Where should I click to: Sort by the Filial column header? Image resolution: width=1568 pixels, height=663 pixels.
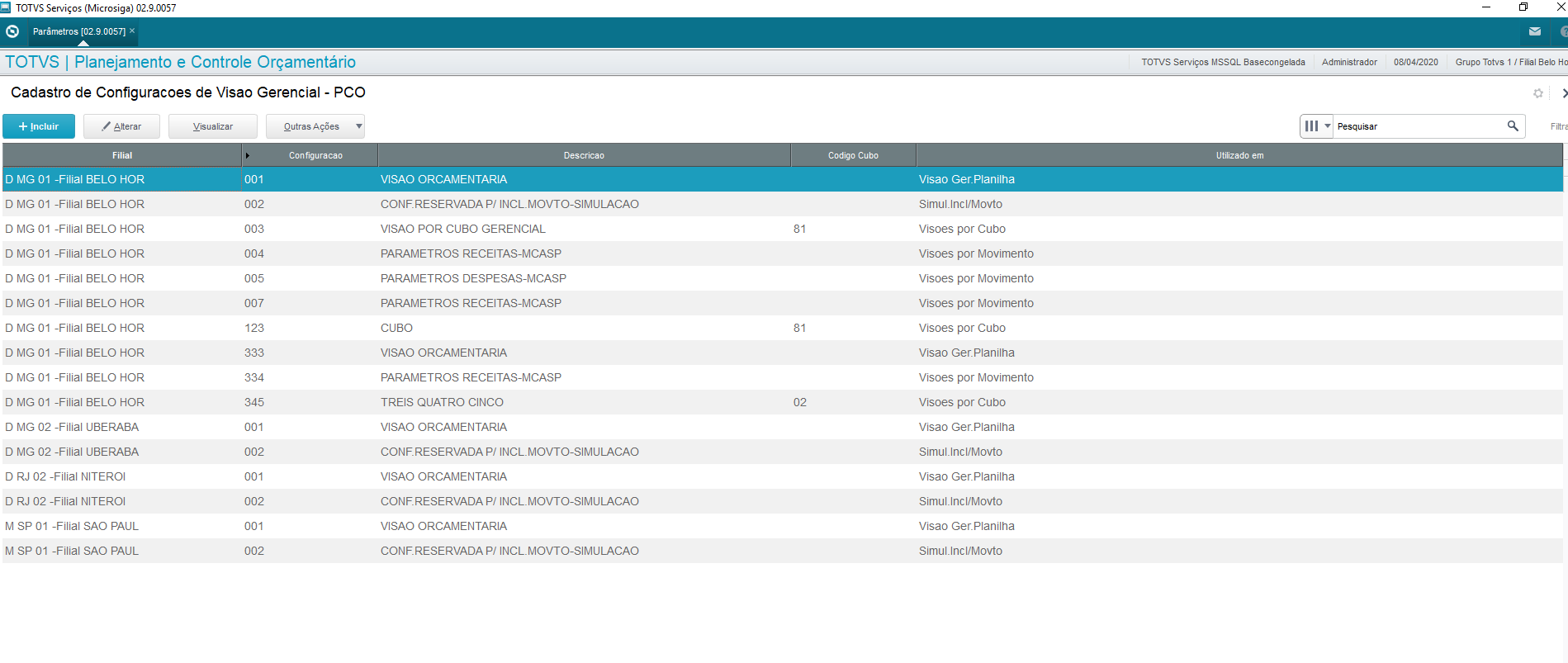tap(122, 155)
